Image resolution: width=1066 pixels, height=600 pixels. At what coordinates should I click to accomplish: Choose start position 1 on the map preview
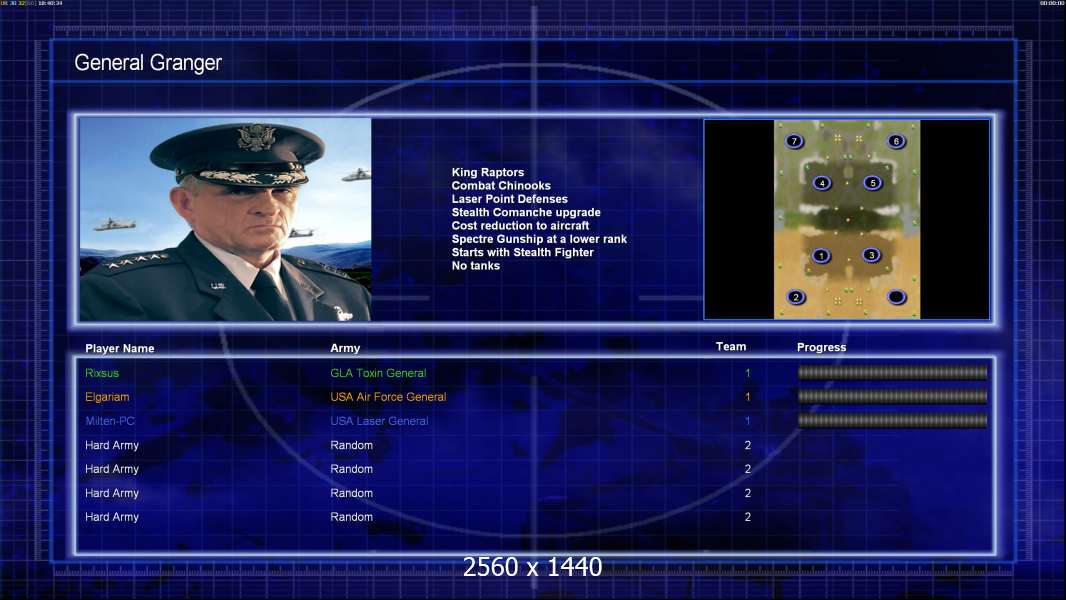pos(821,256)
